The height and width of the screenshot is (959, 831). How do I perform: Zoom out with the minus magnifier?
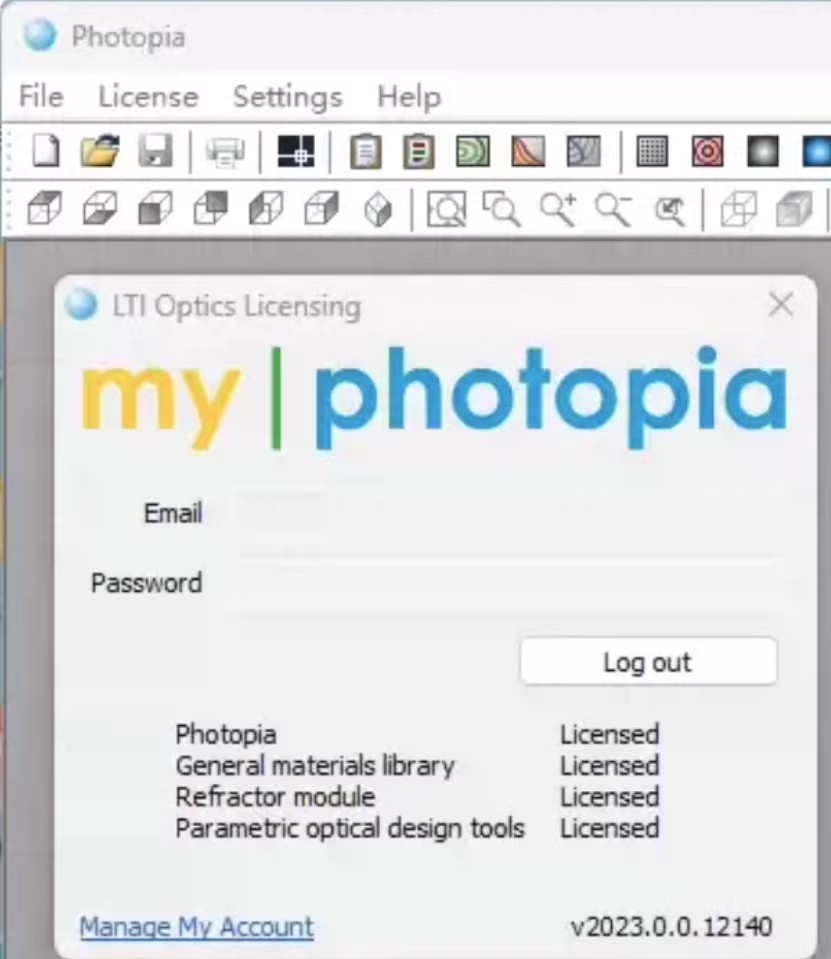pos(613,209)
